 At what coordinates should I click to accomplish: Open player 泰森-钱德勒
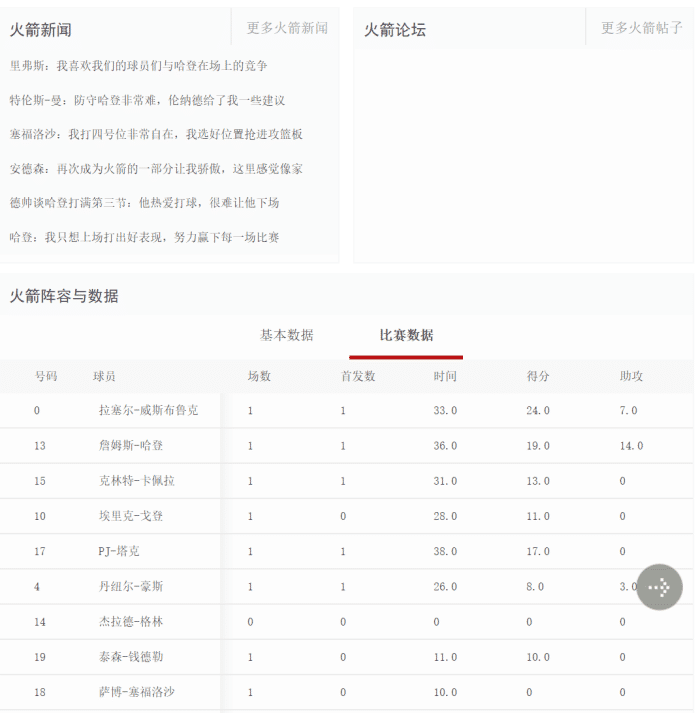(x=131, y=657)
